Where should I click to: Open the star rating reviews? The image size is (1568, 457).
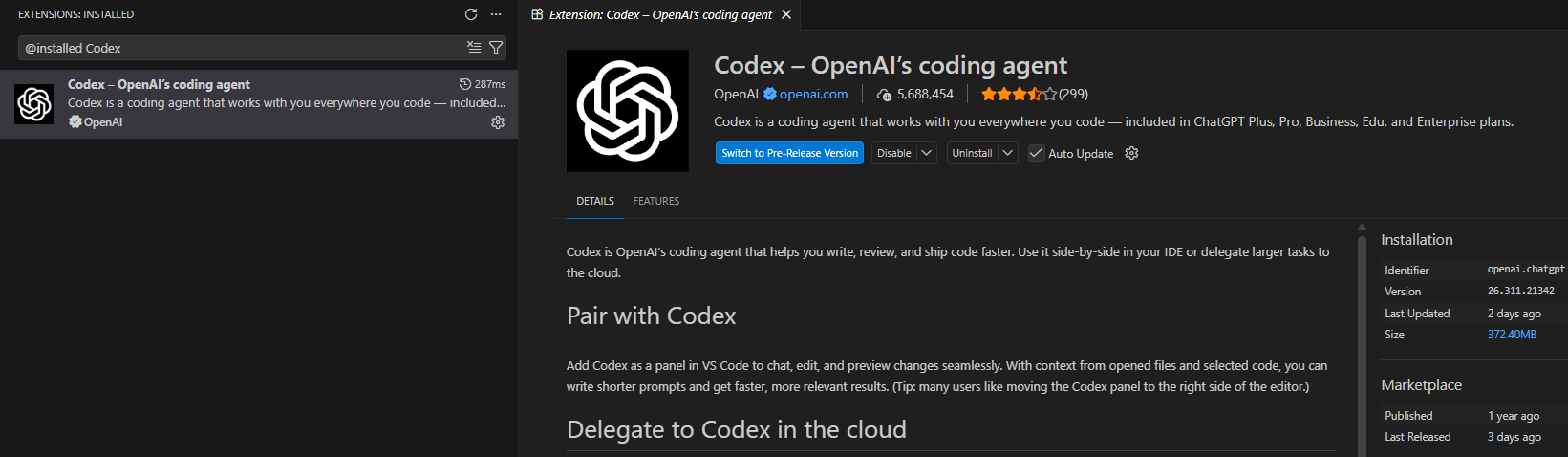tap(1019, 94)
